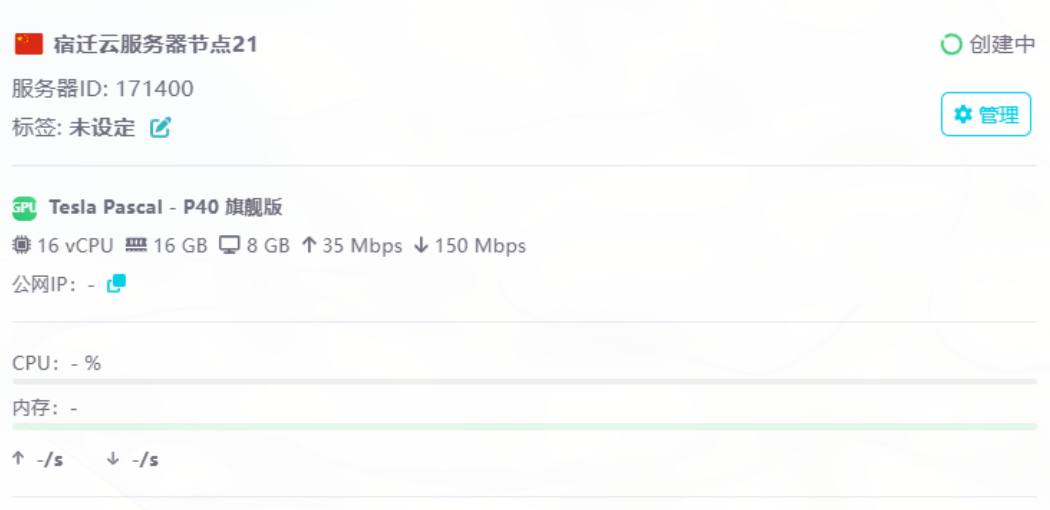Click Tesla Pascal - P40 旗舰版 title
This screenshot has width=1050, height=510.
165,208
